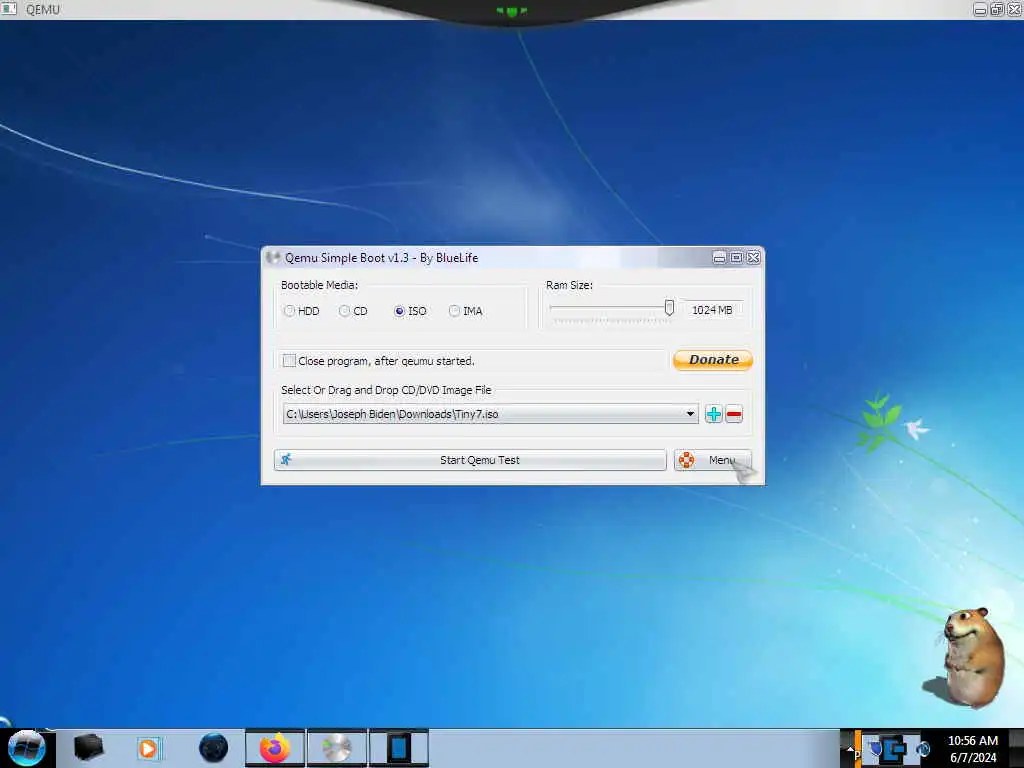Open the dark round globe taskbar icon
Screen dimensions: 1024x768
[214, 748]
